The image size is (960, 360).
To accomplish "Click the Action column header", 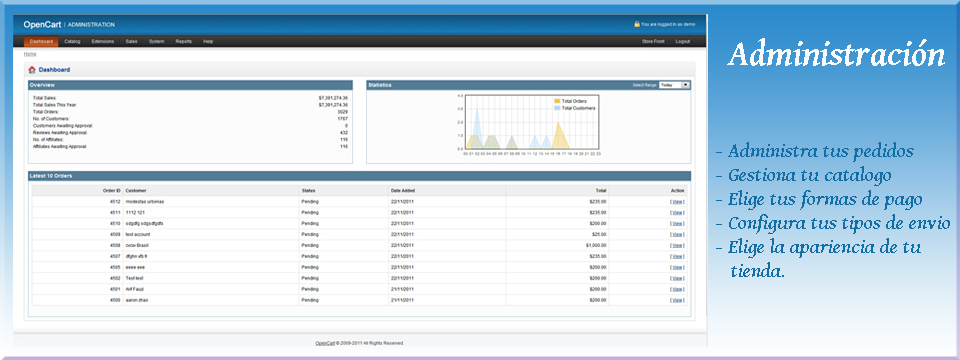I will (678, 190).
